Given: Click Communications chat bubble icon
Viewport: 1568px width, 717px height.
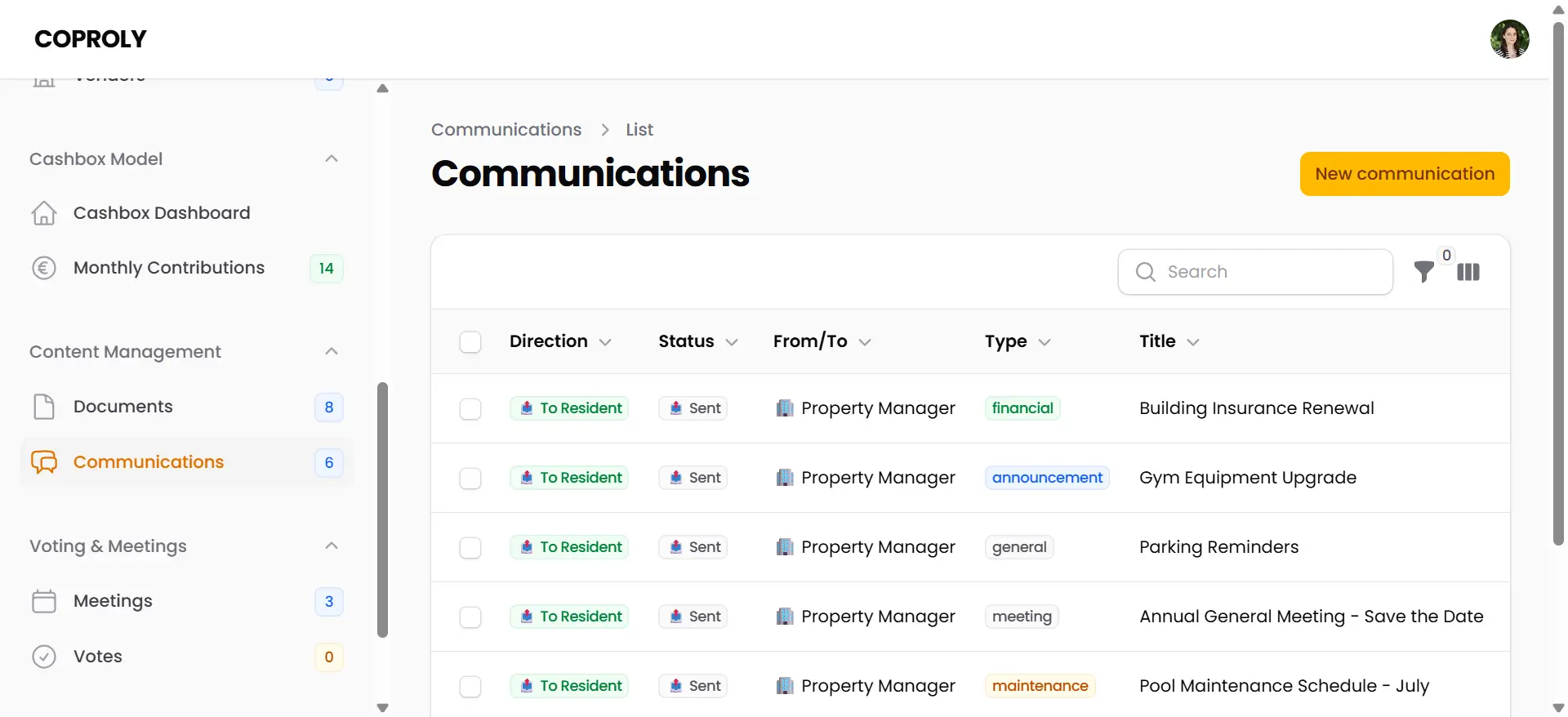Looking at the screenshot, I should coord(44,462).
